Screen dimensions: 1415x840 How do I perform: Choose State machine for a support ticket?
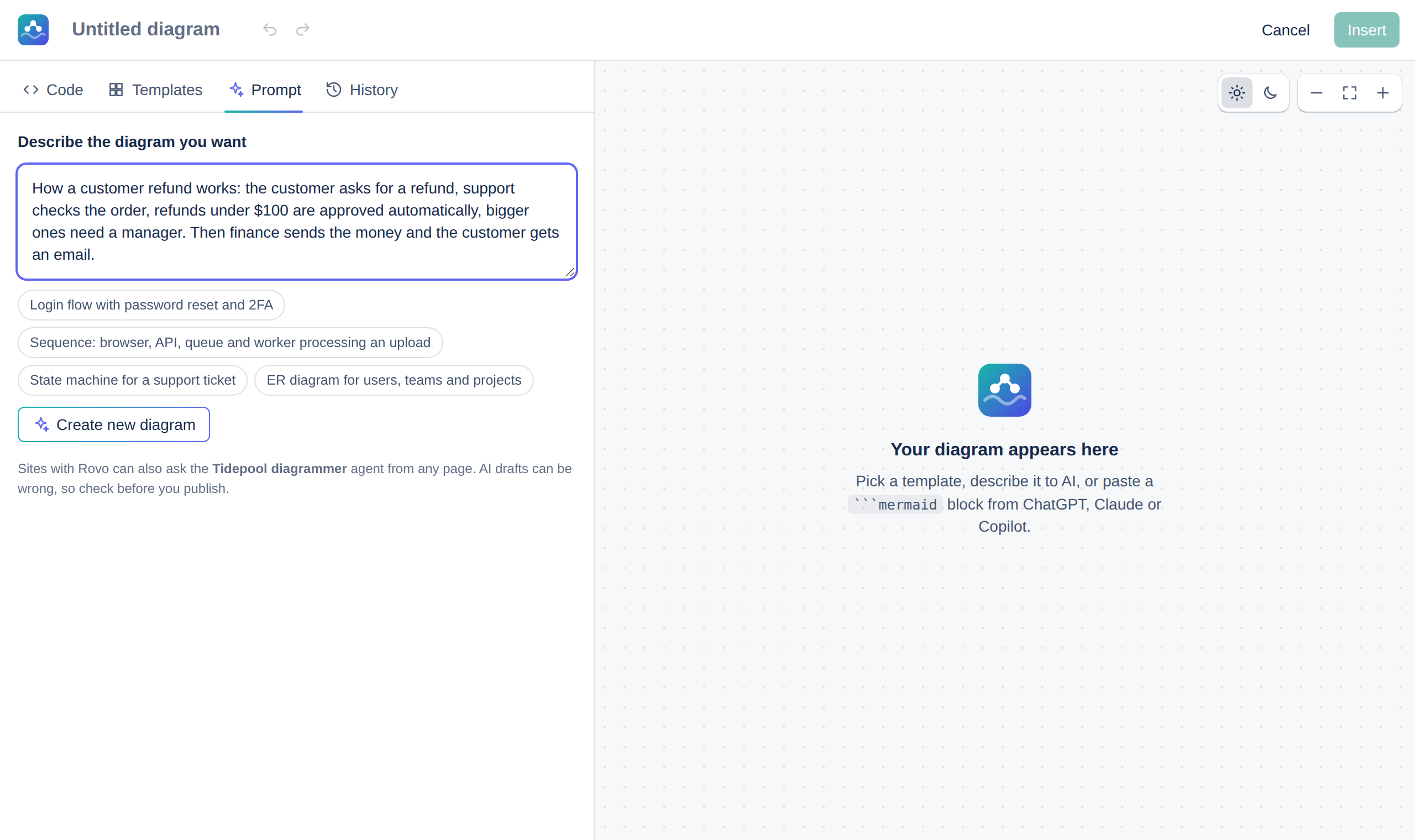133,380
